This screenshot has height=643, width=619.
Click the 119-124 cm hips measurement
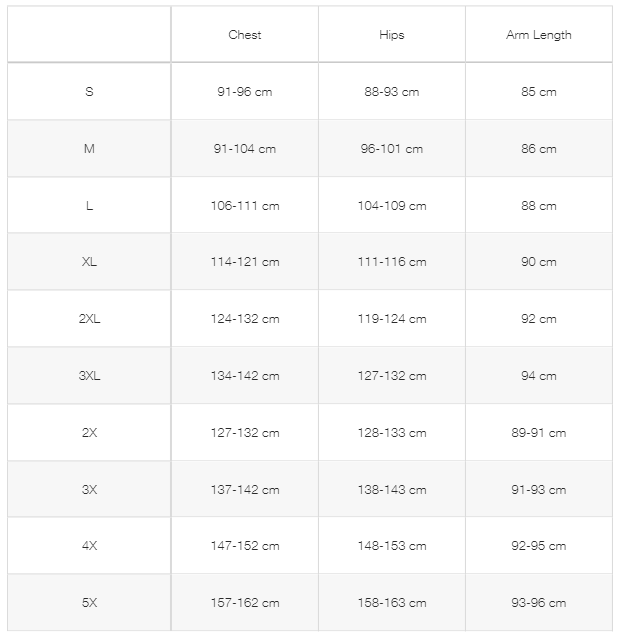(391, 319)
